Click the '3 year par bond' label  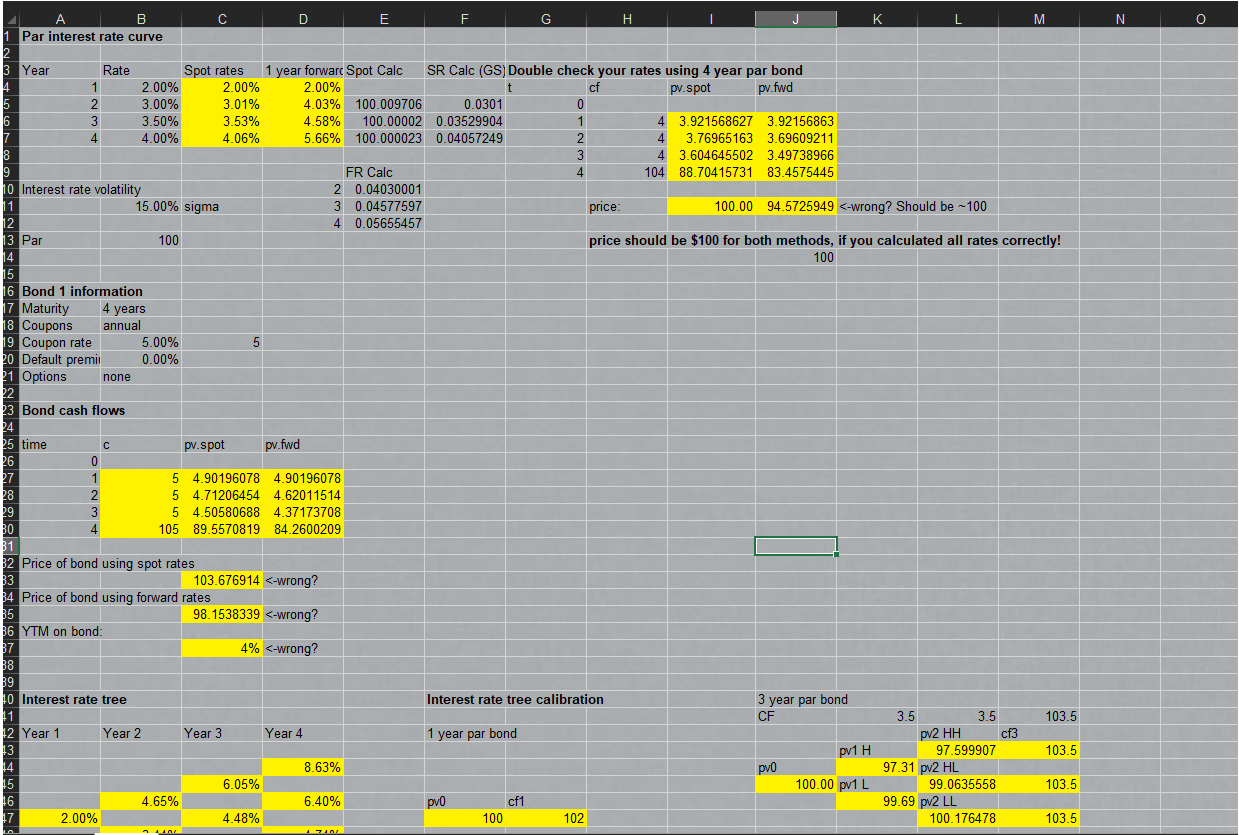pos(803,699)
